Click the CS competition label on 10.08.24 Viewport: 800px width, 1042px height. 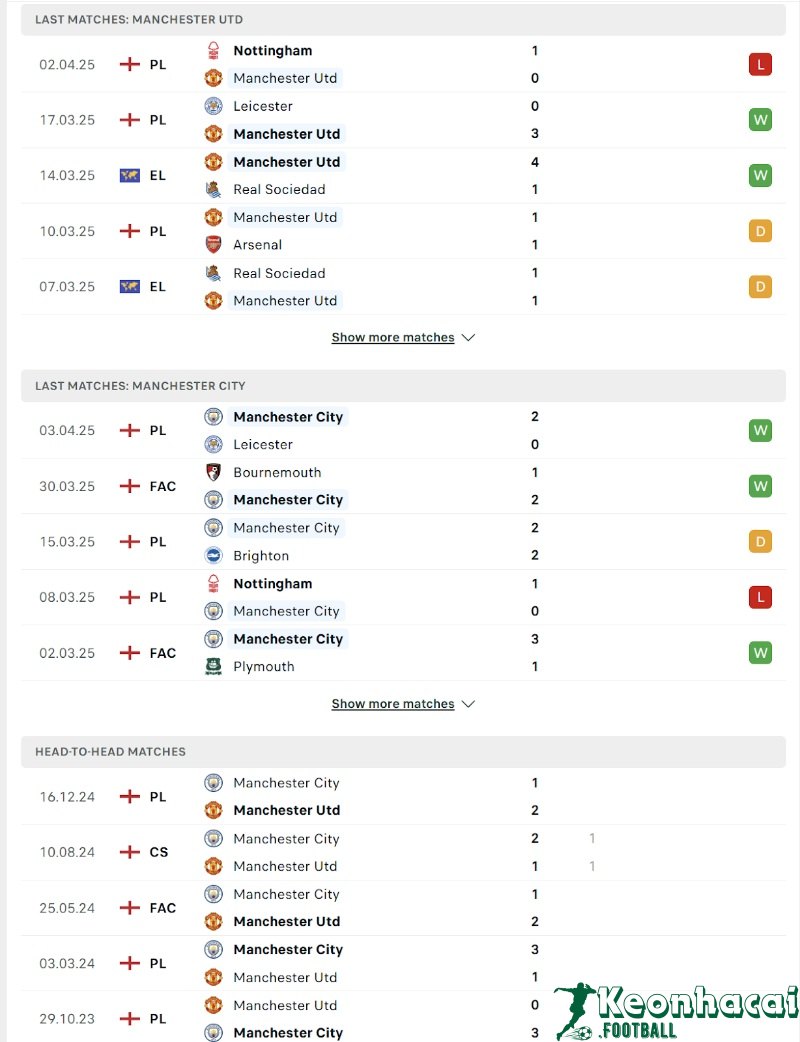159,853
